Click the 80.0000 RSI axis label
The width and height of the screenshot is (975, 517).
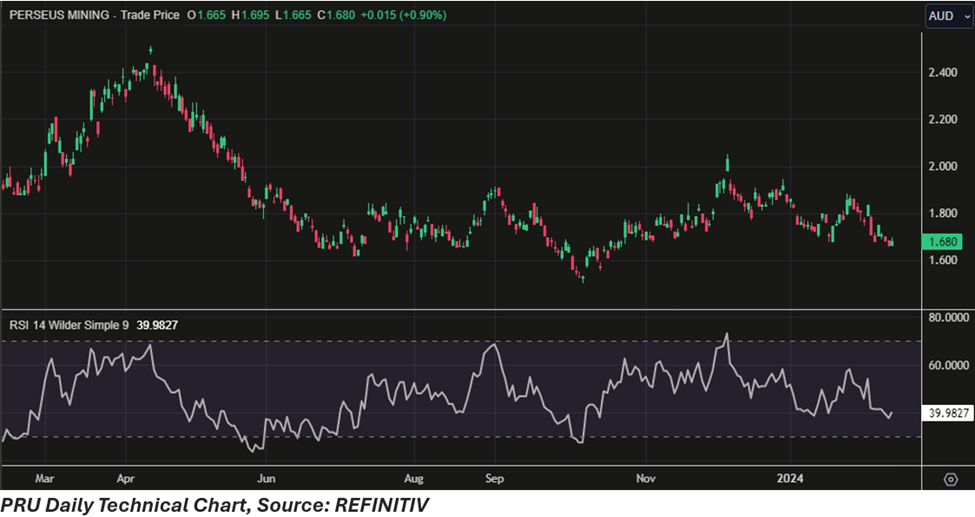coord(948,317)
